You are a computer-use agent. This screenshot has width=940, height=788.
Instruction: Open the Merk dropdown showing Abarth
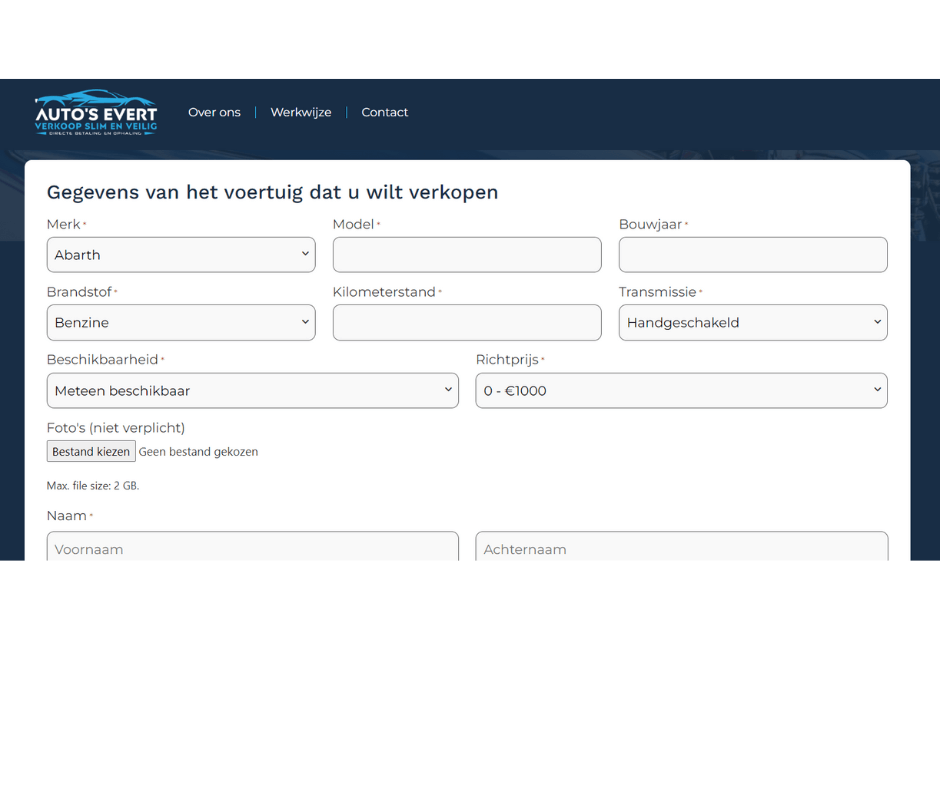(x=181, y=255)
